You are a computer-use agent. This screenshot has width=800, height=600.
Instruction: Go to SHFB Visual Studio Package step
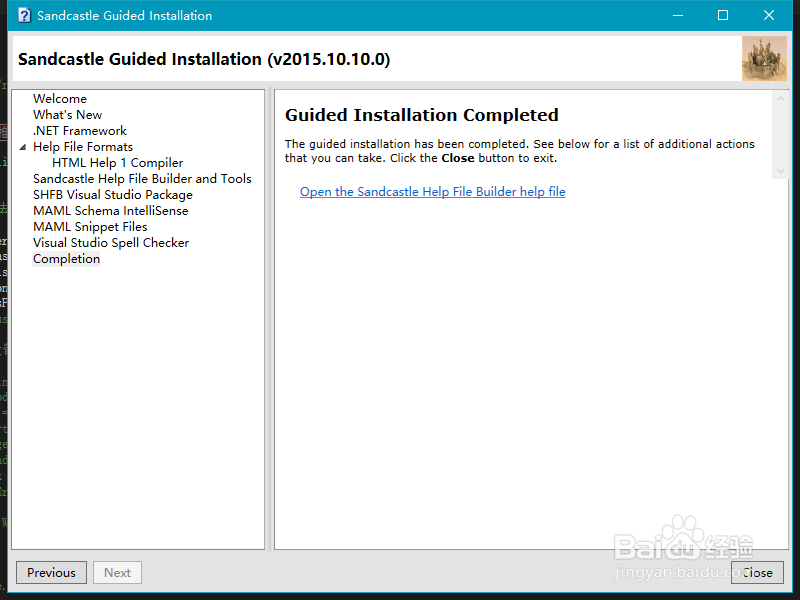(x=113, y=195)
